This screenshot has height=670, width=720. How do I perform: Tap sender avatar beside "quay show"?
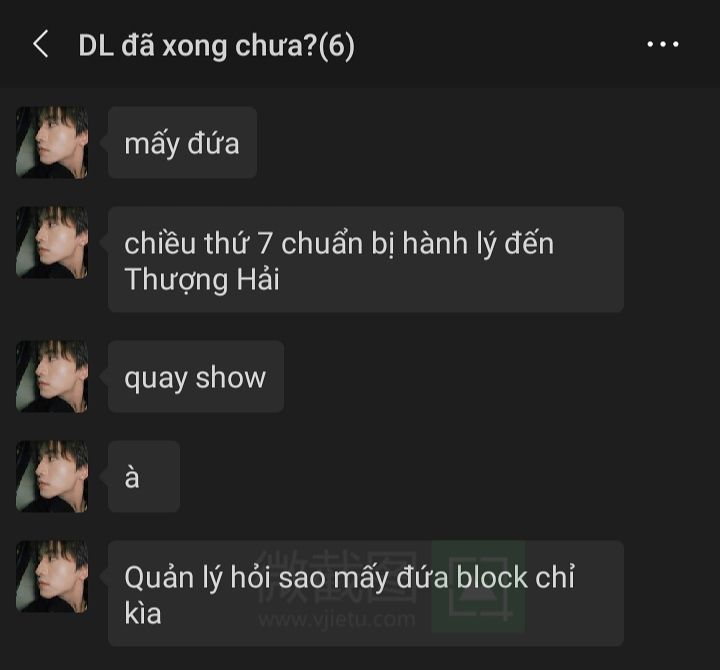pyautogui.click(x=52, y=376)
